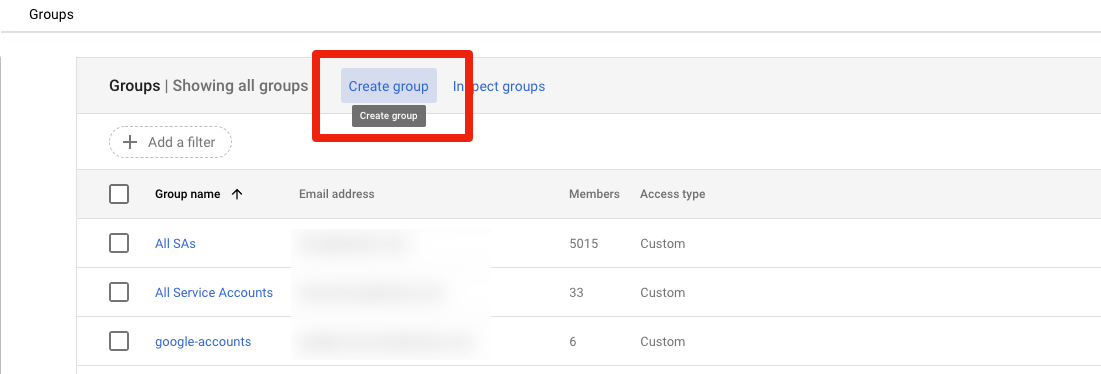
Task: Click the Groups Showing all groups heading
Action: pyautogui.click(x=209, y=86)
